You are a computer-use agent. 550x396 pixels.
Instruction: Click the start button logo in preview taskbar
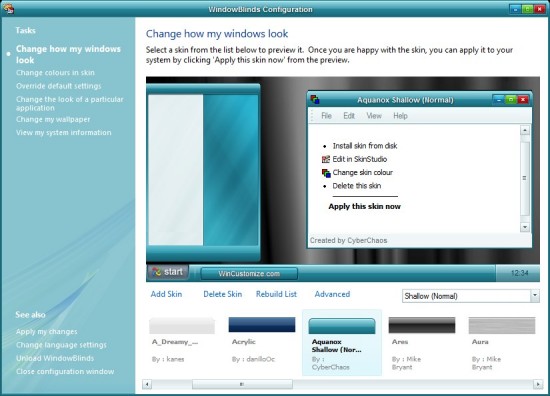point(156,272)
